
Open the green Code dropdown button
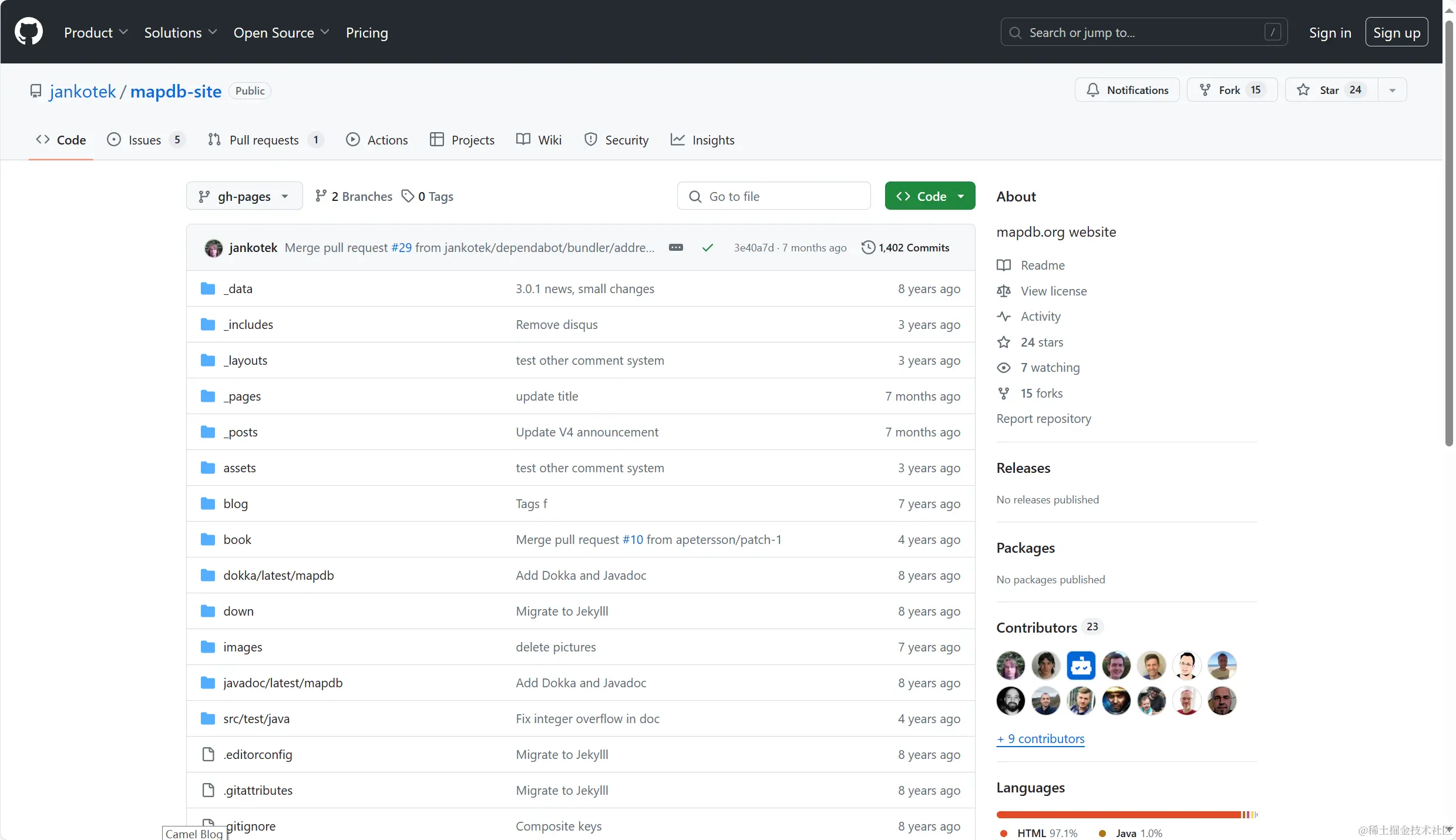pos(930,196)
